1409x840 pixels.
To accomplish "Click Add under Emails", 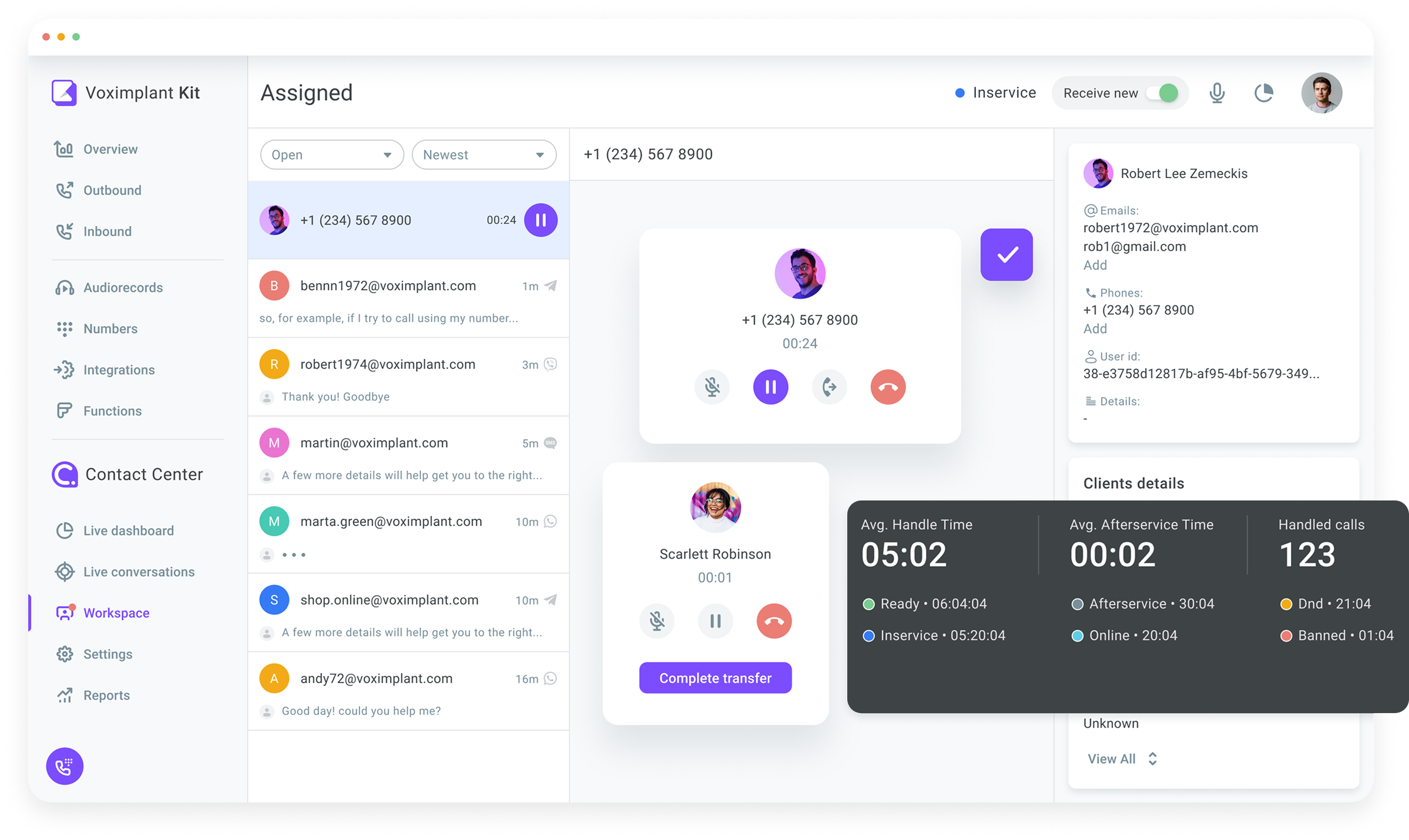I will click(1095, 265).
